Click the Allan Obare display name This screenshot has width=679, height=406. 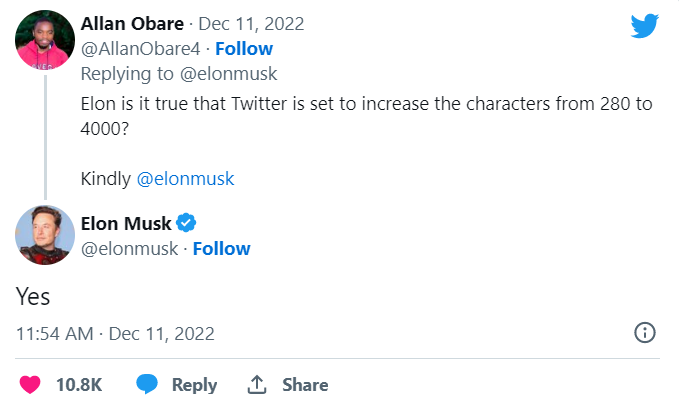click(x=131, y=24)
